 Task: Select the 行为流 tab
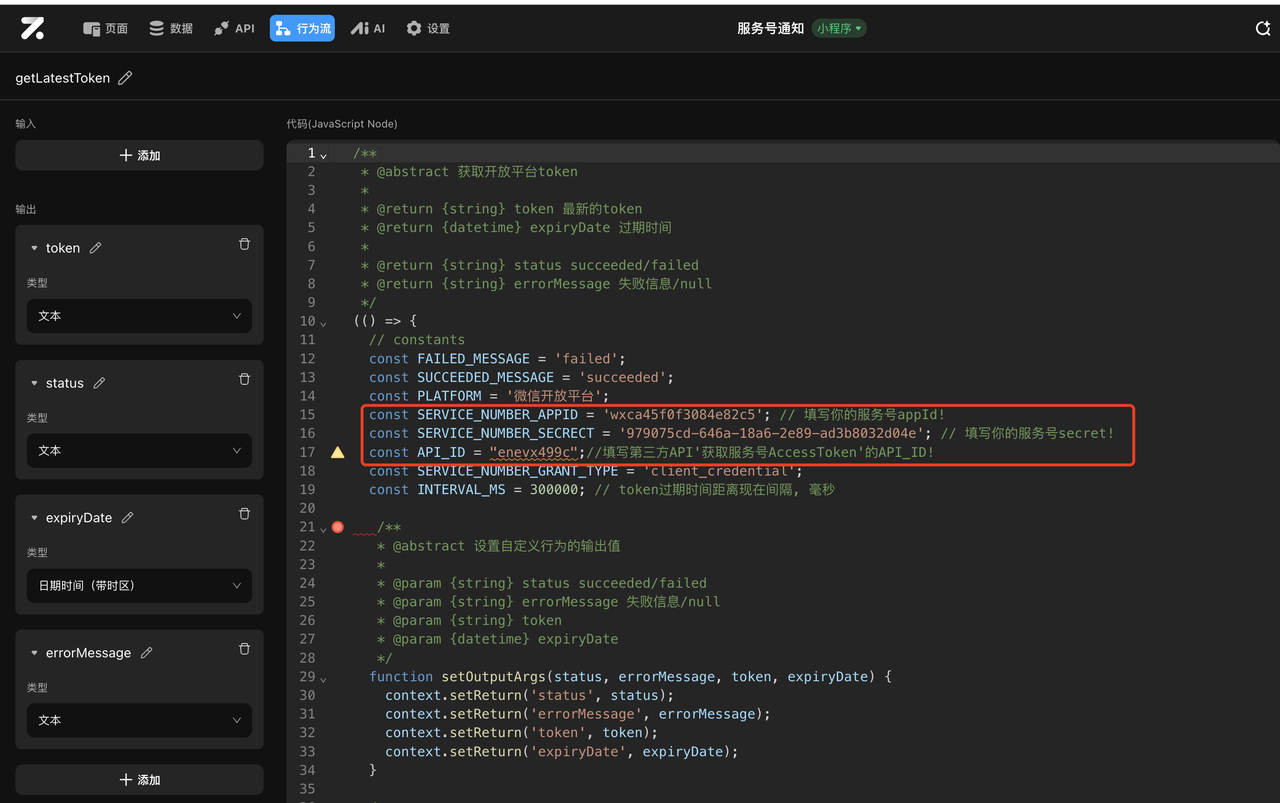pyautogui.click(x=302, y=28)
